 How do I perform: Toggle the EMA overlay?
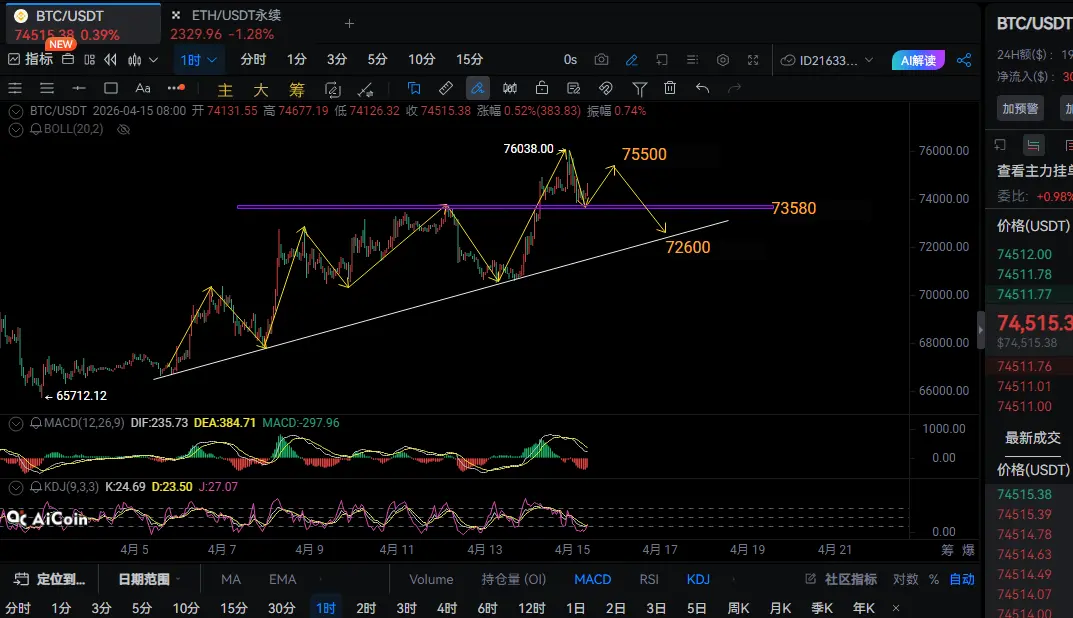point(282,579)
